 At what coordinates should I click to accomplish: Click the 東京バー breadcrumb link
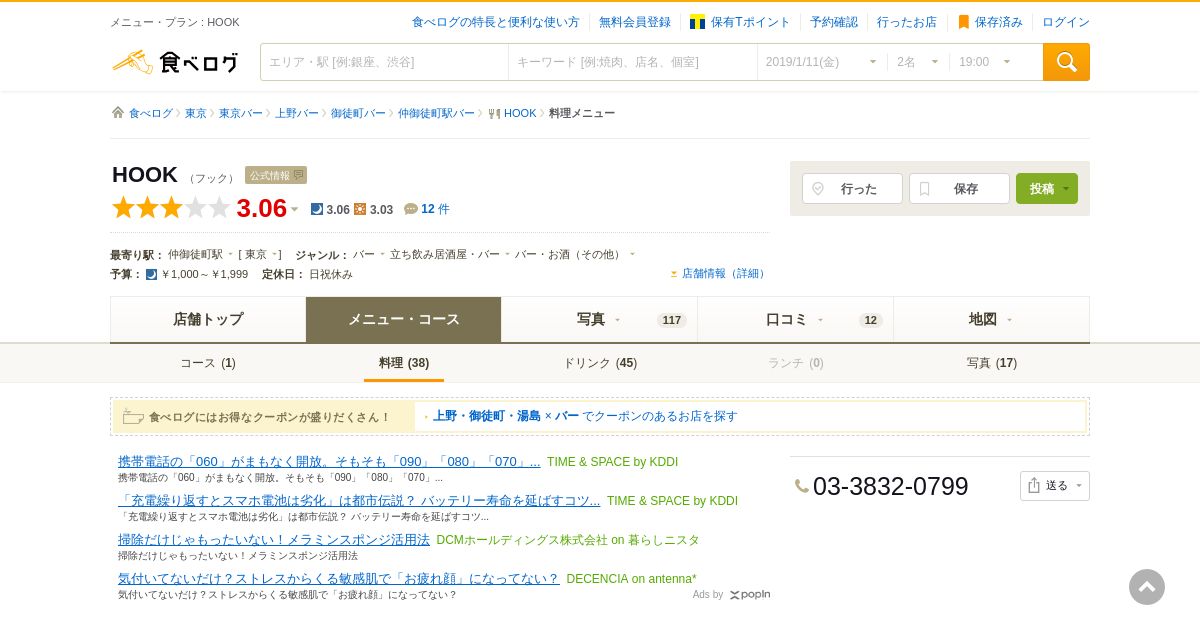pos(241,113)
